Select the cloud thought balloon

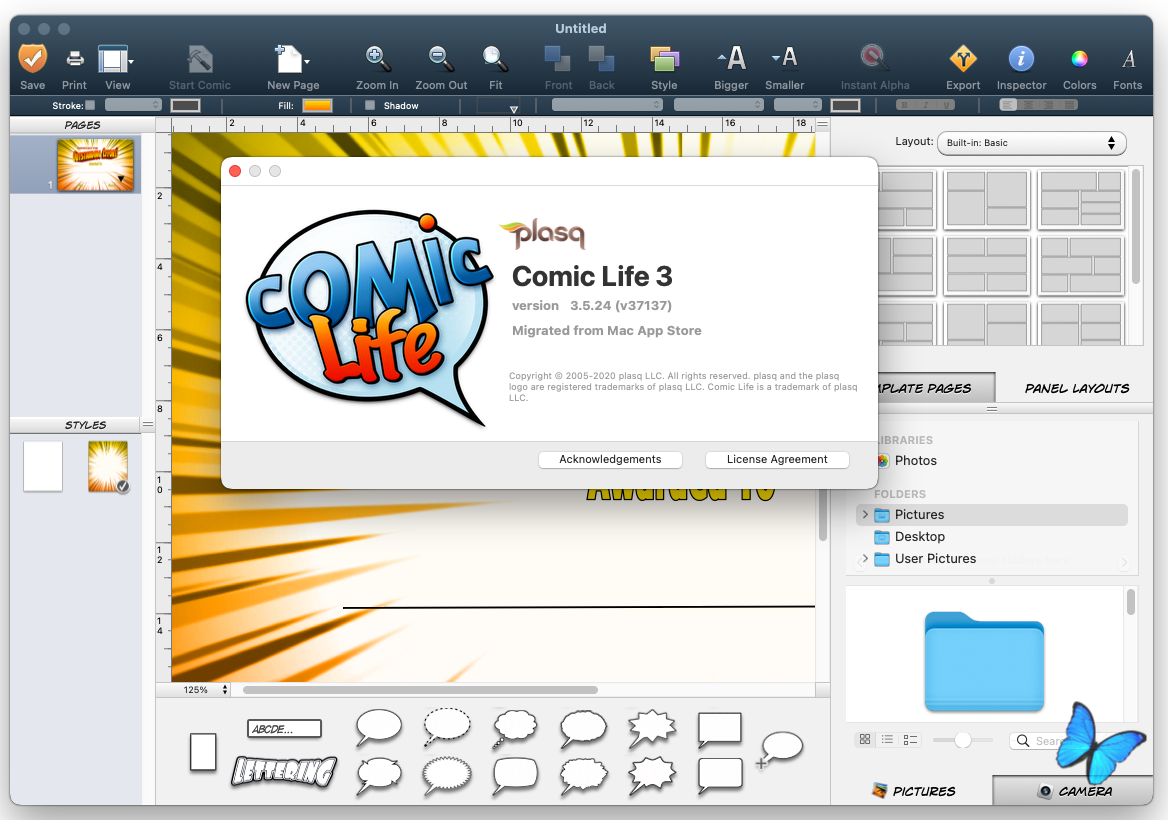pyautogui.click(x=515, y=728)
